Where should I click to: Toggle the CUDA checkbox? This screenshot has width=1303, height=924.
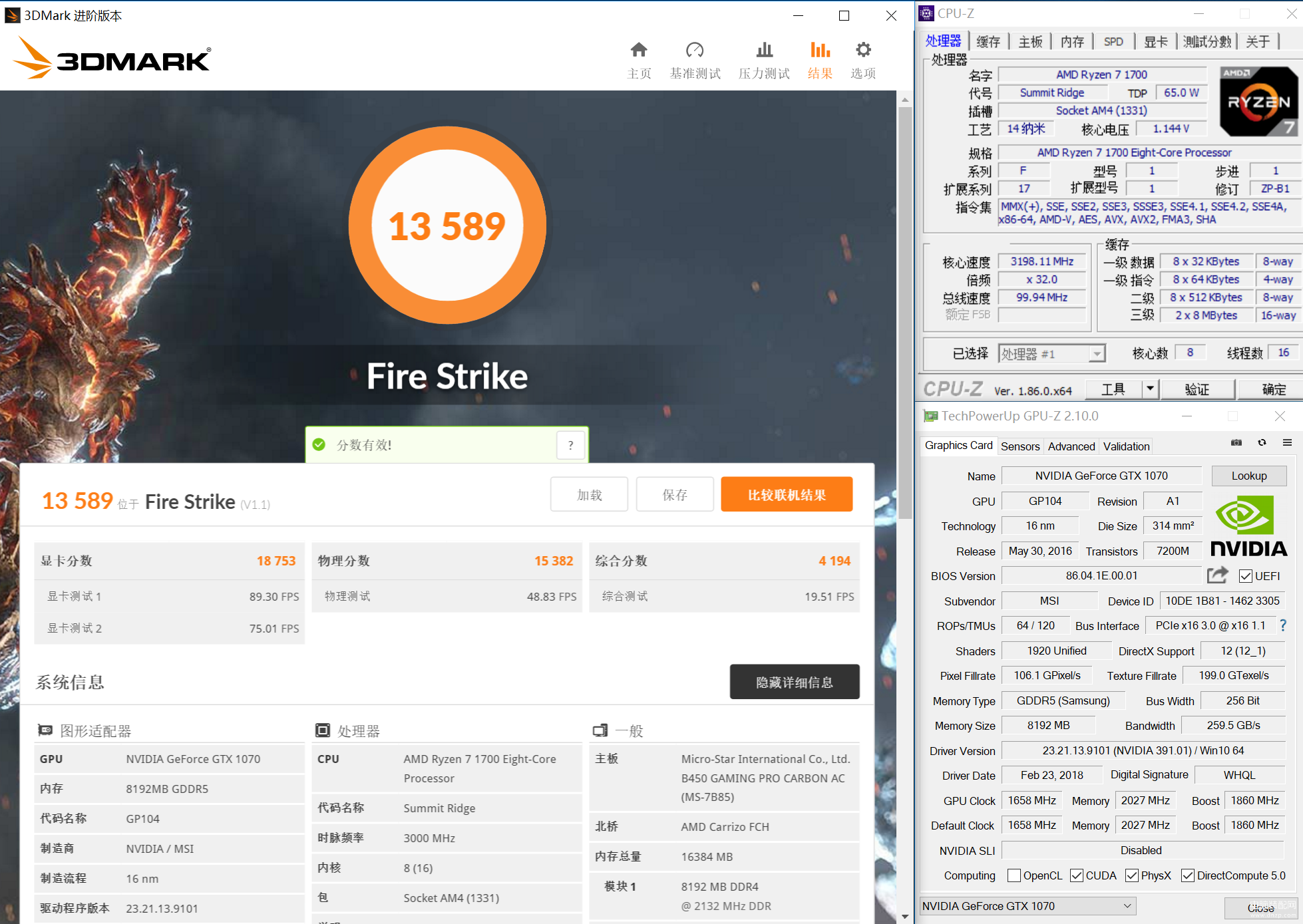click(x=1076, y=875)
